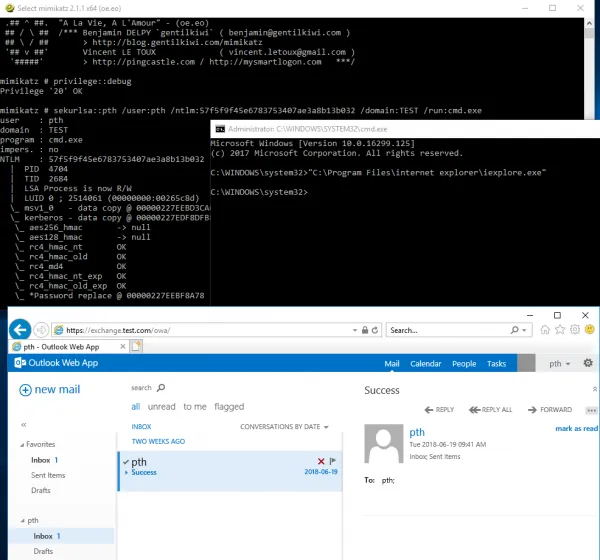Open the IE home icon

click(545, 330)
